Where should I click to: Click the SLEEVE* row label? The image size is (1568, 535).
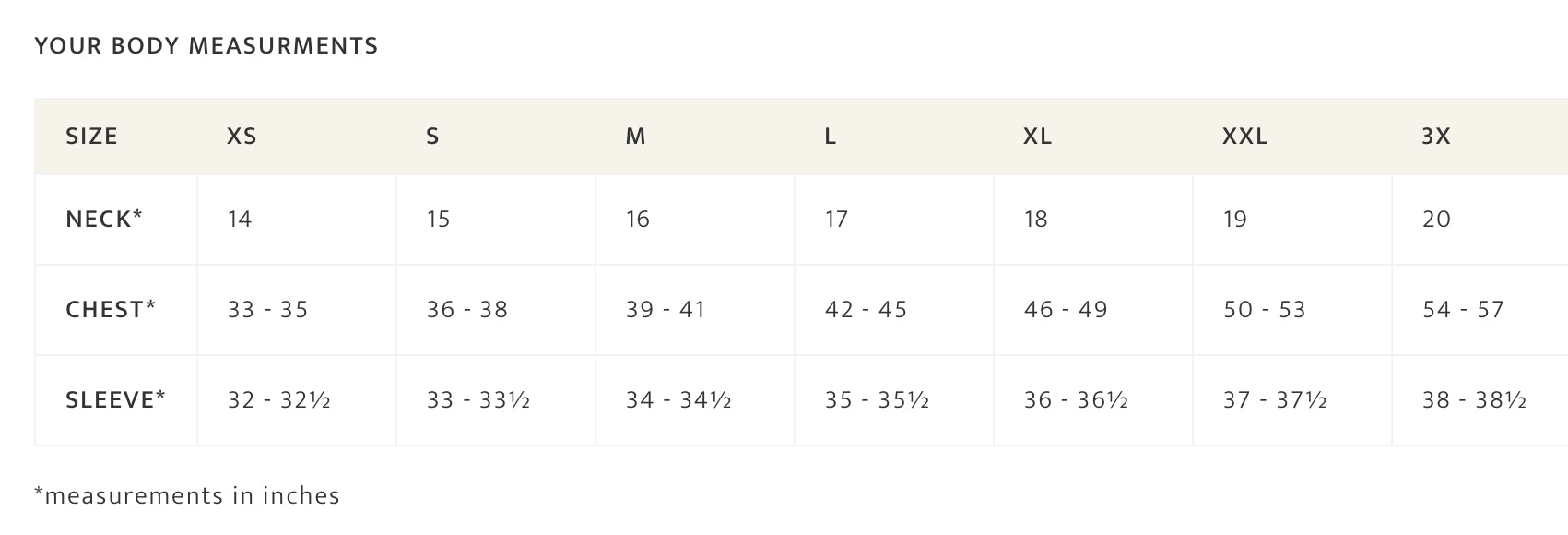click(x=116, y=399)
